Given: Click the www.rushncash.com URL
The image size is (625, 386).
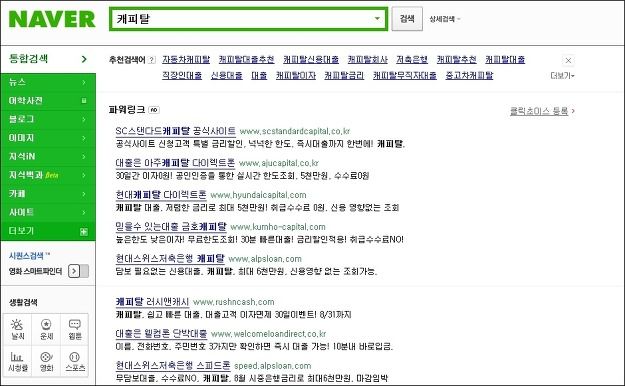Looking at the screenshot, I should point(234,302).
